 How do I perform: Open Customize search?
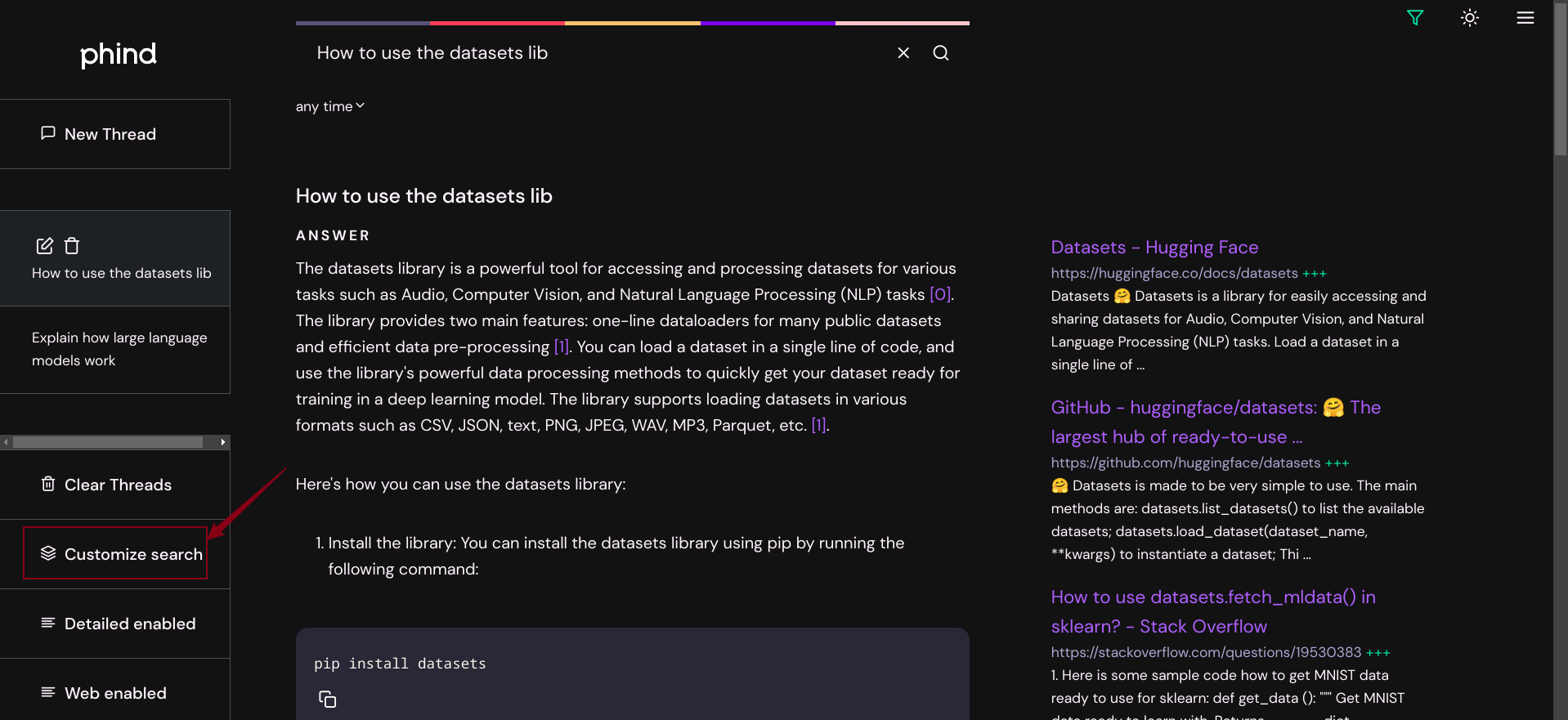115,553
